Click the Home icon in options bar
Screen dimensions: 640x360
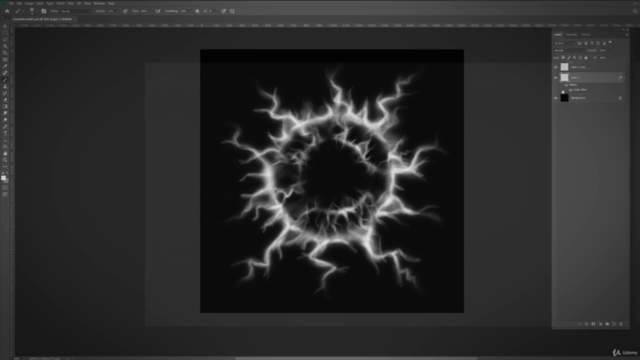pos(7,11)
